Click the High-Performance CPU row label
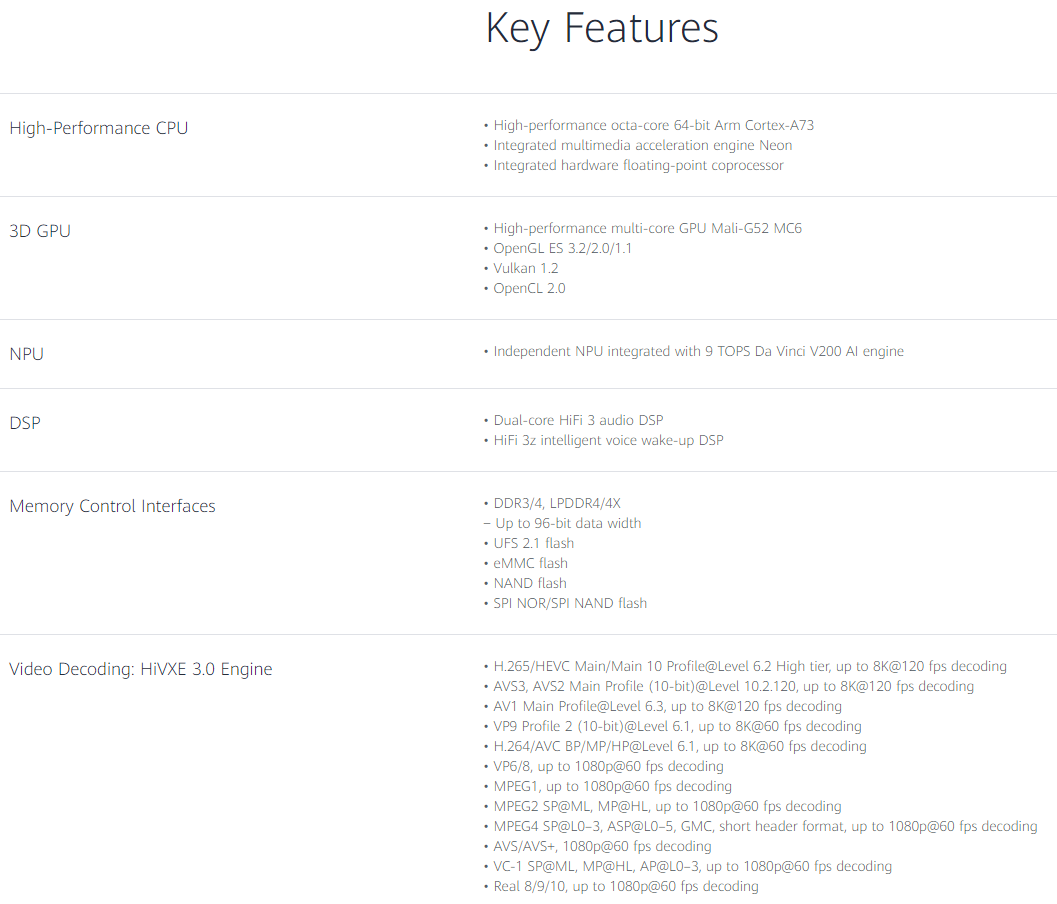This screenshot has width=1057, height=904. tap(98, 128)
